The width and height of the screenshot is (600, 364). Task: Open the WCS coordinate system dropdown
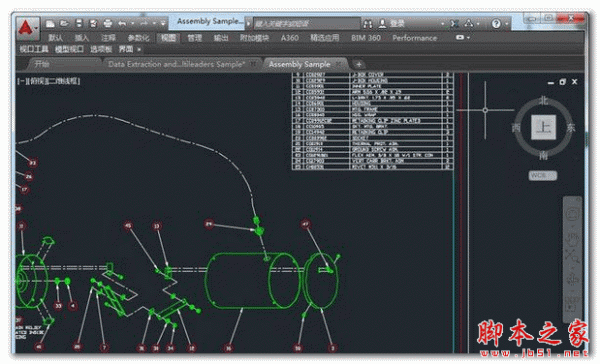tap(543, 175)
